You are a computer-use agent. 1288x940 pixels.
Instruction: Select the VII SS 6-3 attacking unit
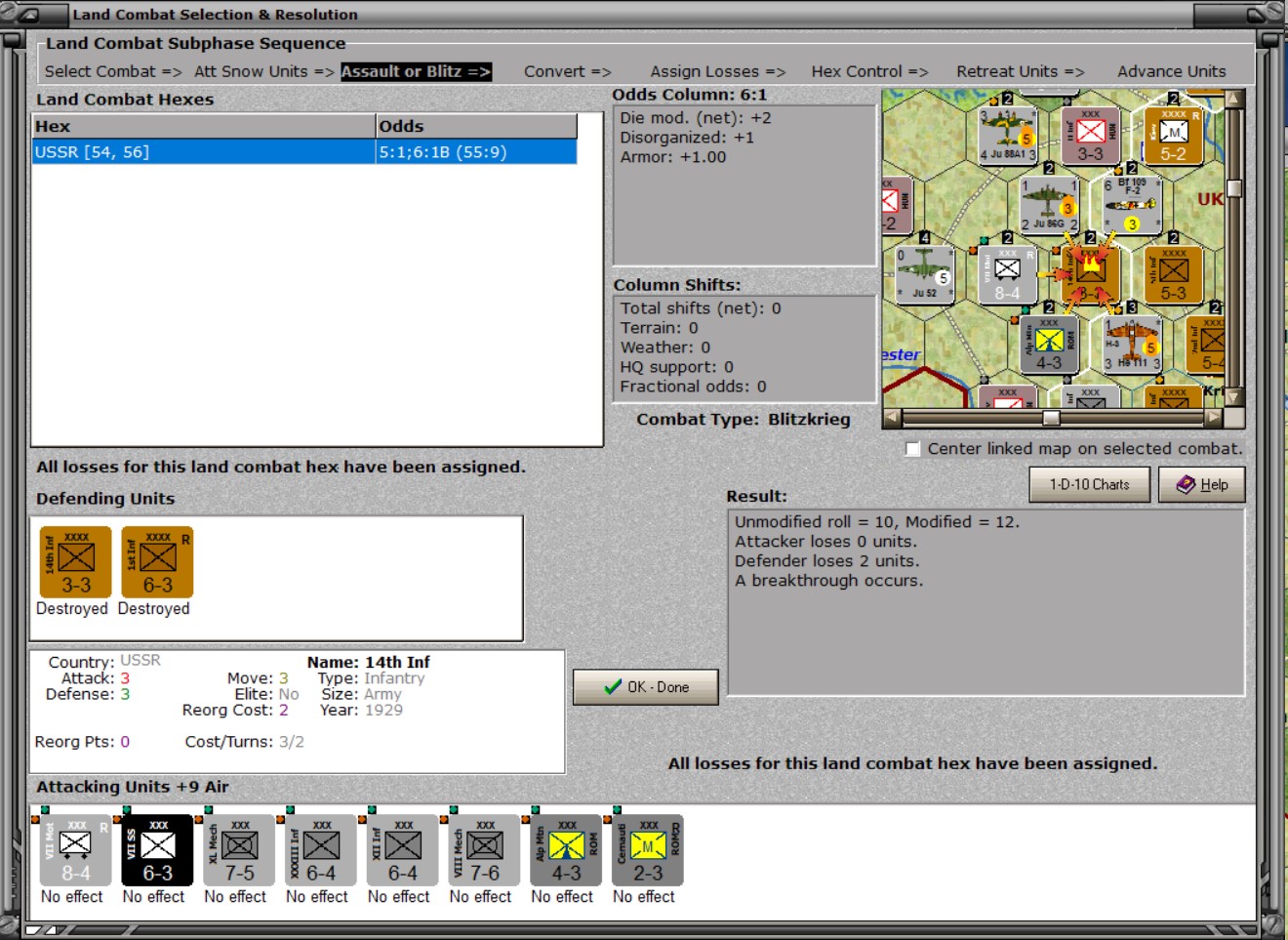(157, 850)
